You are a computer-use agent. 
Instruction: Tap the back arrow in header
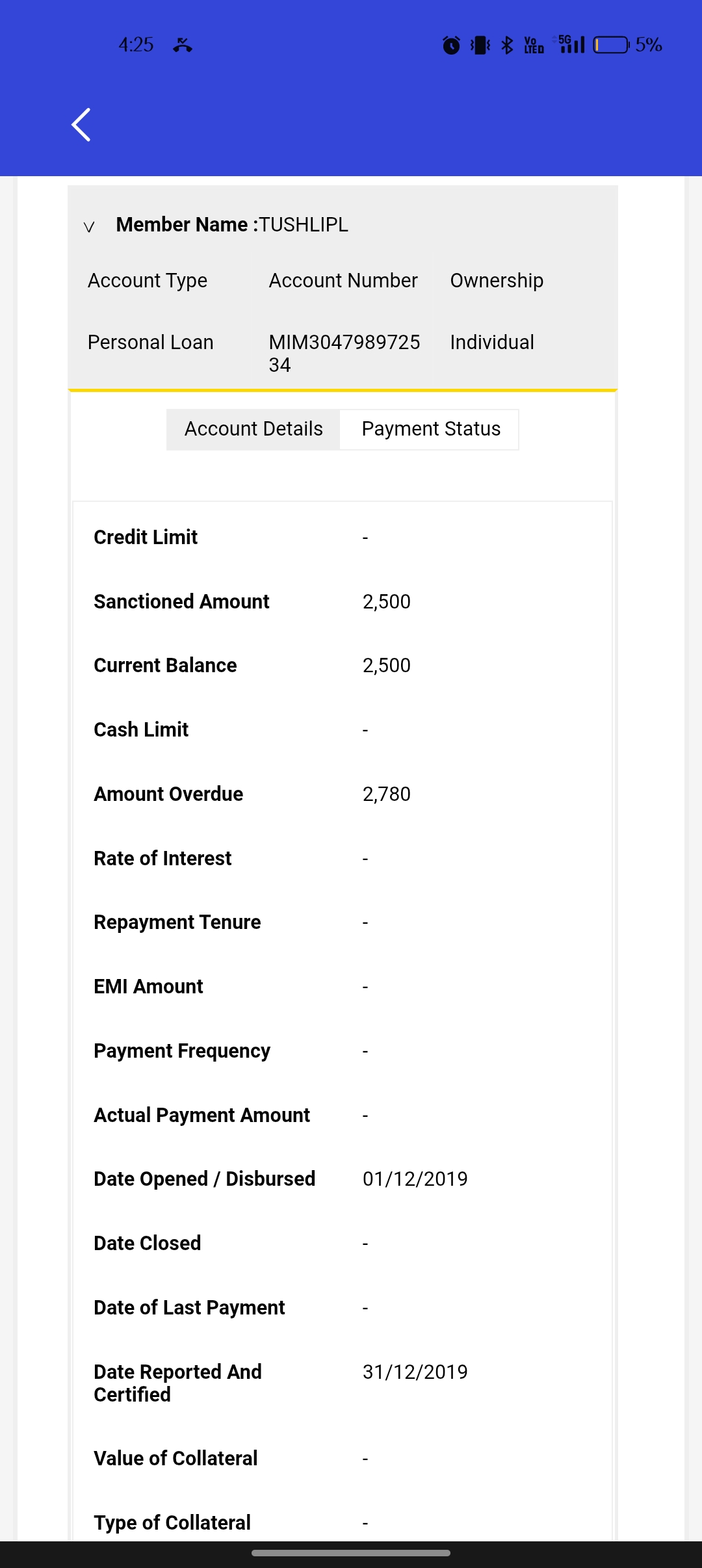[x=81, y=125]
